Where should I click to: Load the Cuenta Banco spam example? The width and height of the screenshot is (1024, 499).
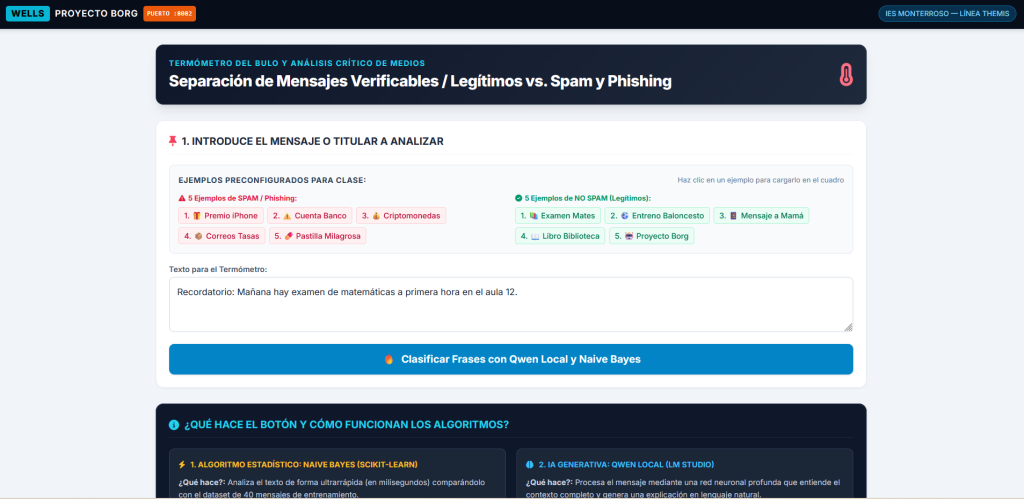coord(310,216)
